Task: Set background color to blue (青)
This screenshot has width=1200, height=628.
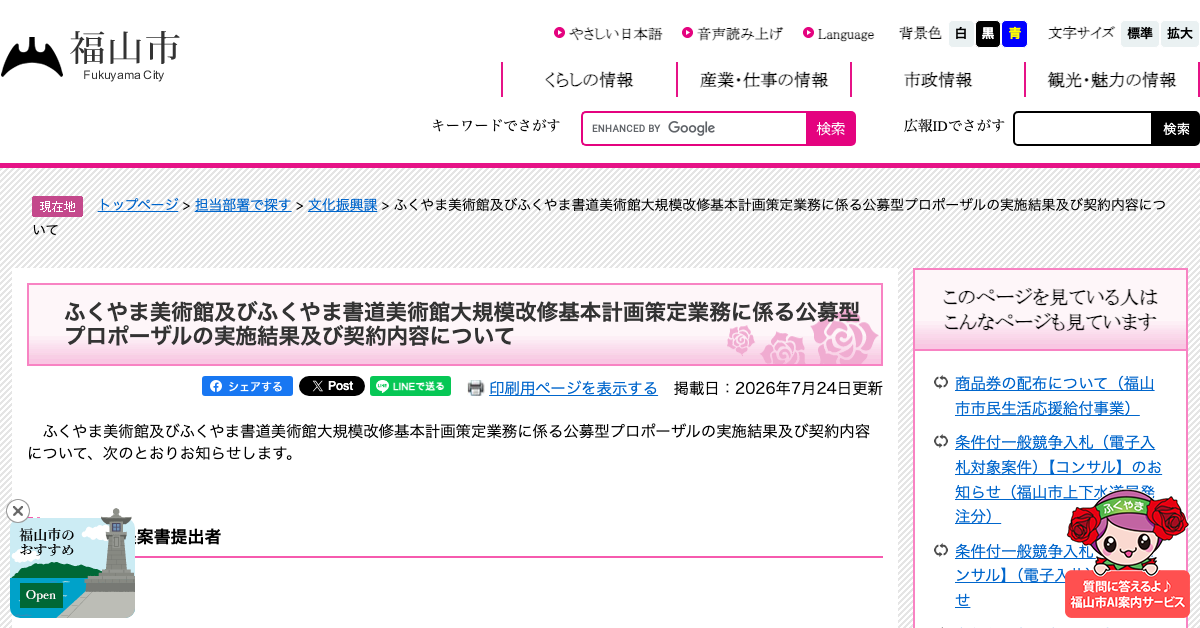Action: 1015,34
